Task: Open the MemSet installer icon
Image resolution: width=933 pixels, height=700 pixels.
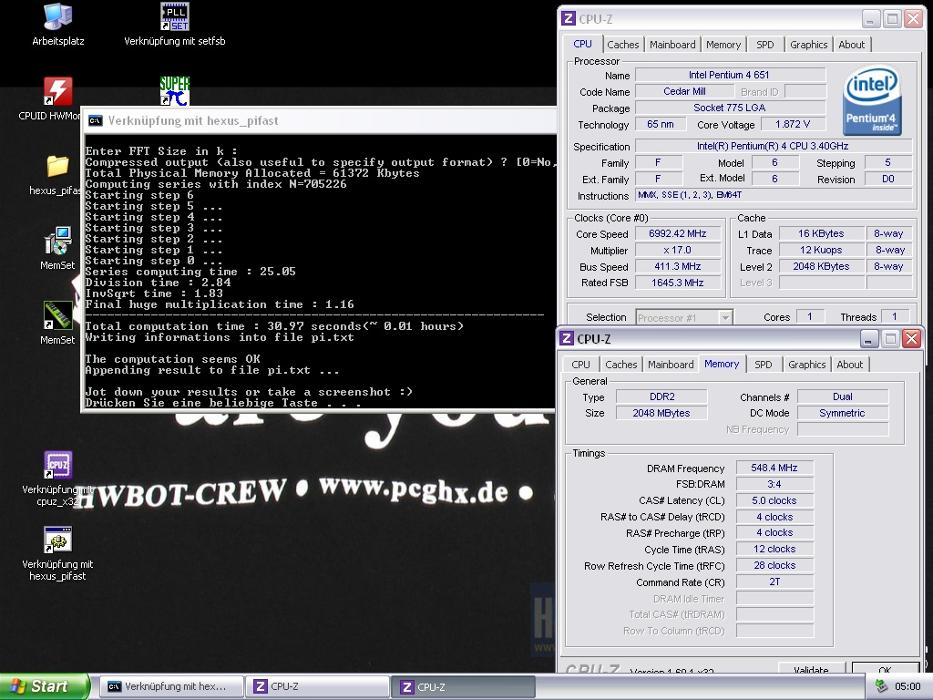Action: 58,240
